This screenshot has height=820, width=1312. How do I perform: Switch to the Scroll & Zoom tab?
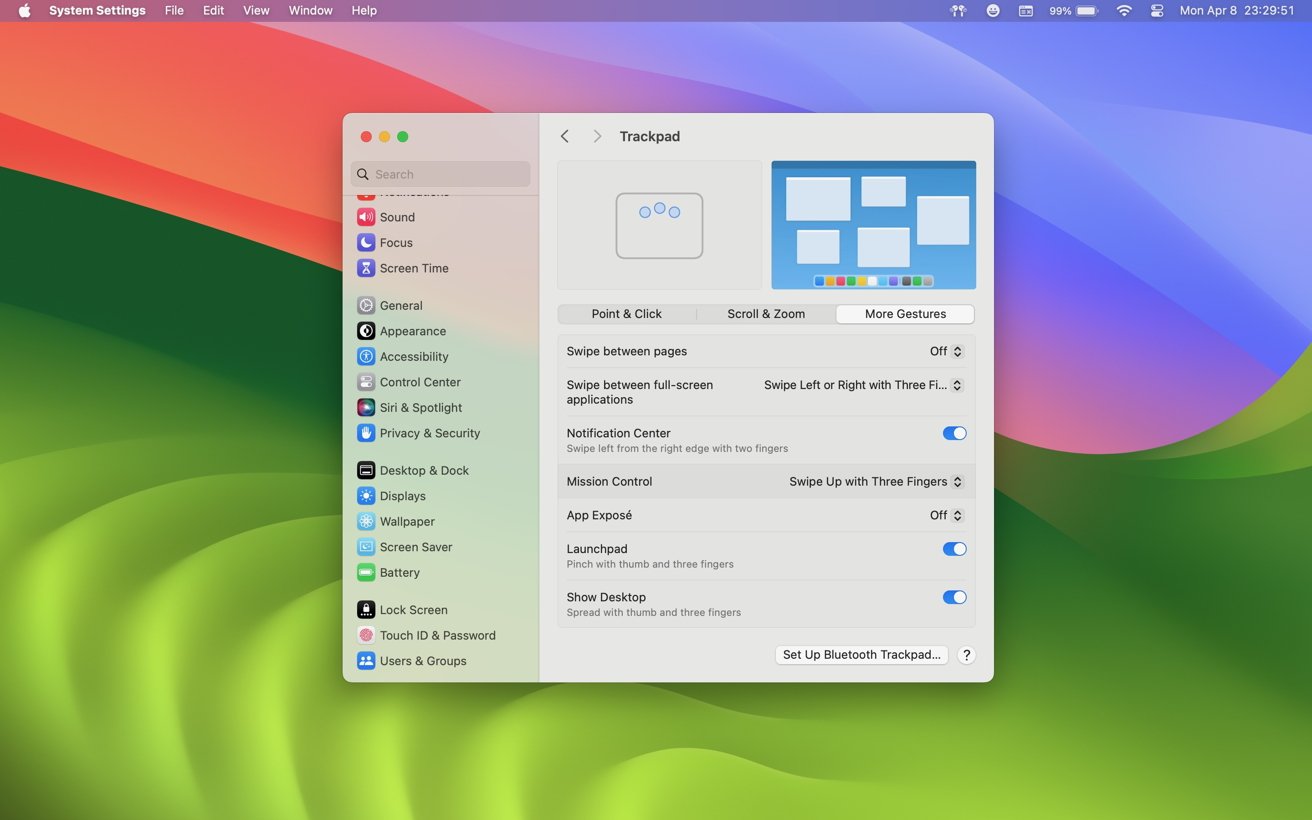point(766,313)
